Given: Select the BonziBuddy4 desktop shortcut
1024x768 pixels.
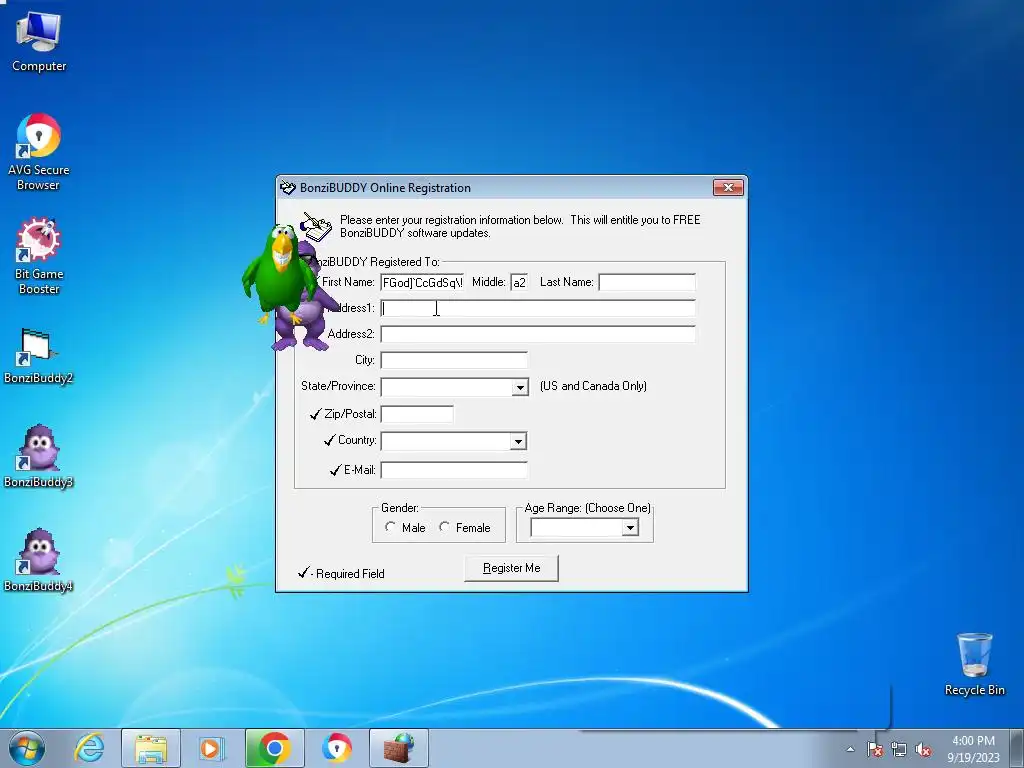Looking at the screenshot, I should (x=39, y=561).
